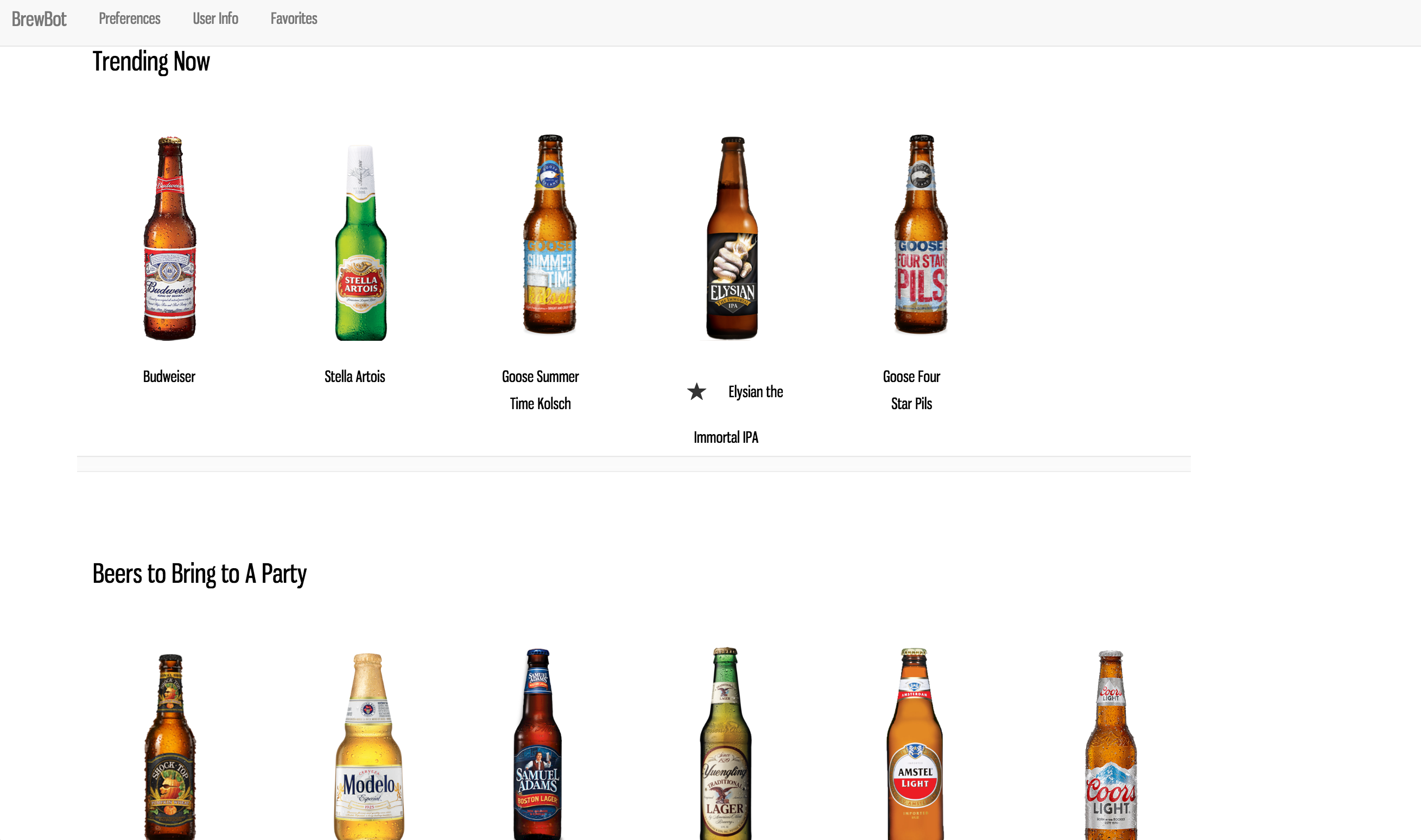The image size is (1421, 840).
Task: Click the Goose Four Star Pils label
Action: (911, 390)
